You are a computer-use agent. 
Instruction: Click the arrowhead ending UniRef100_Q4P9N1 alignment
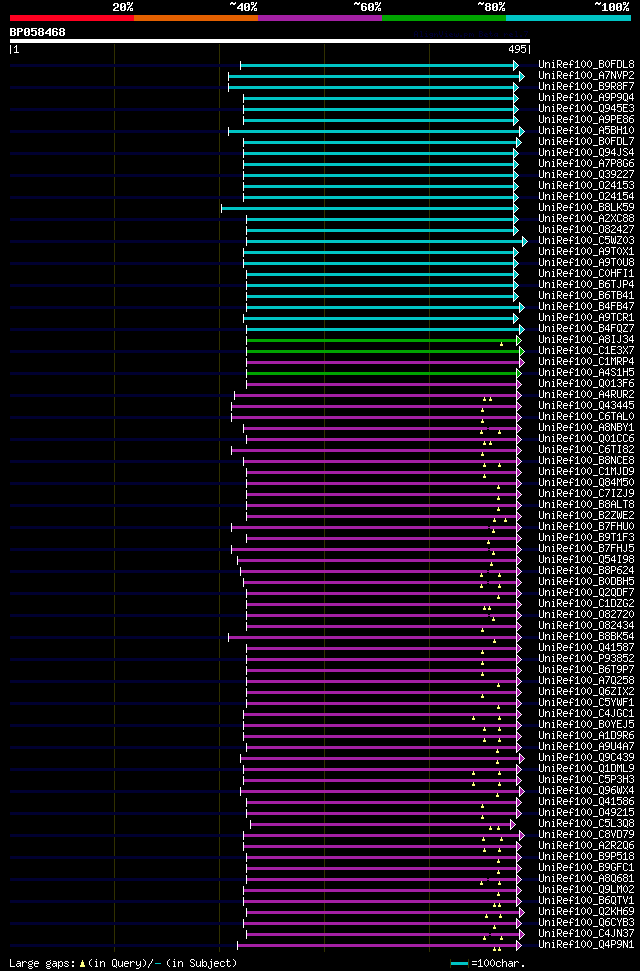pos(519,946)
